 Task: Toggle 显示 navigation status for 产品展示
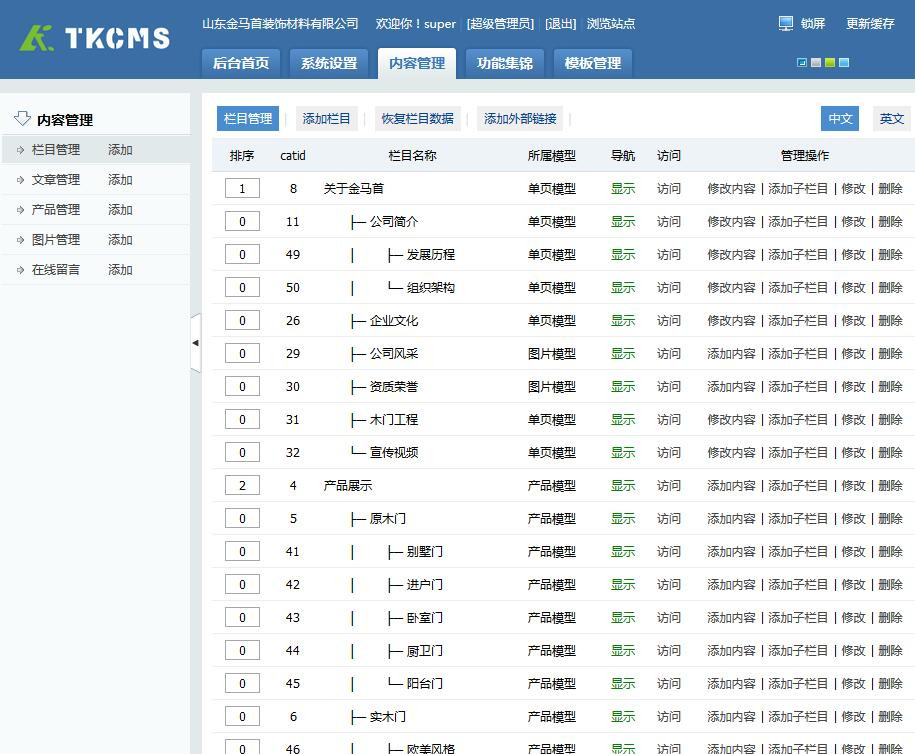click(623, 486)
